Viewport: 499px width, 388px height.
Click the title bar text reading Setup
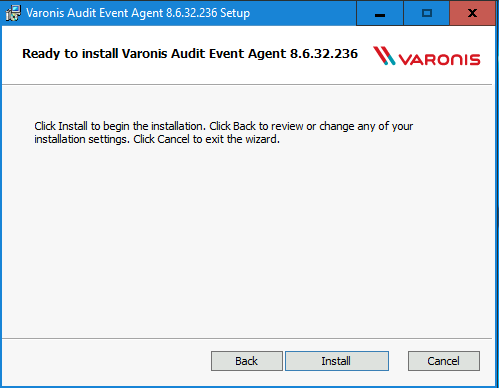(235, 13)
